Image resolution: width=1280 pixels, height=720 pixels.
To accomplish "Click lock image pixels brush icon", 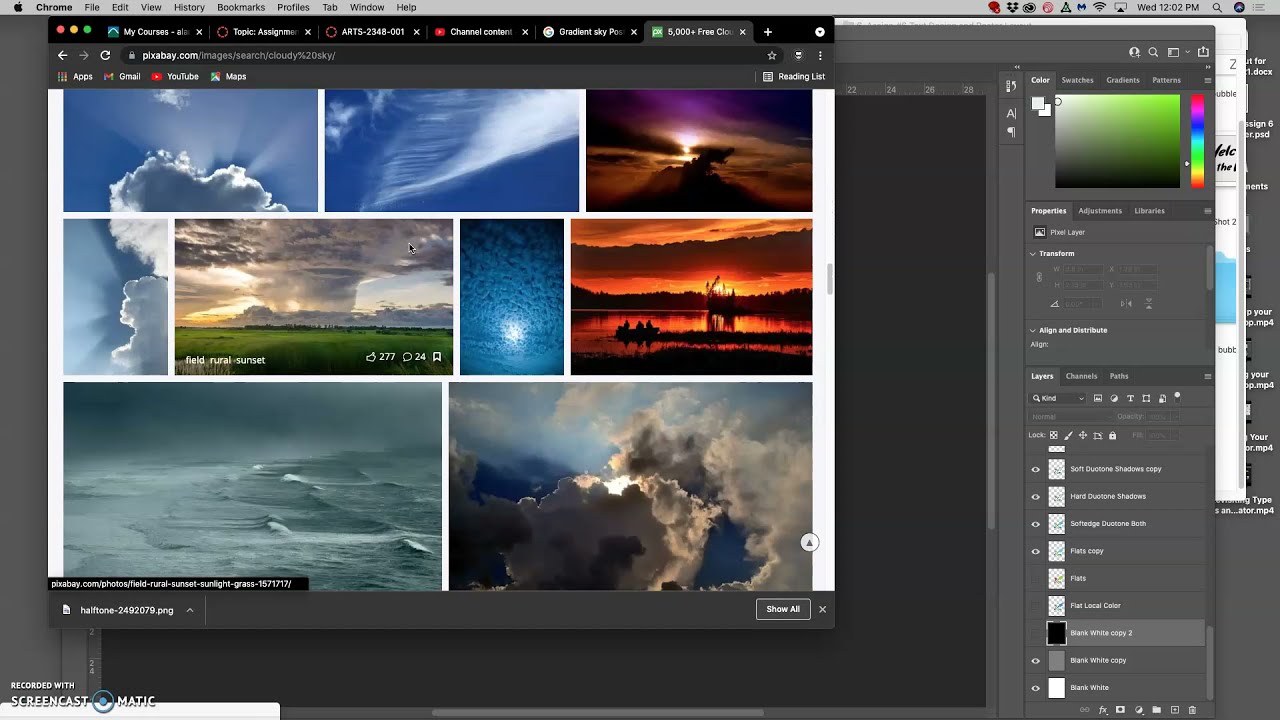I will coord(1068,435).
